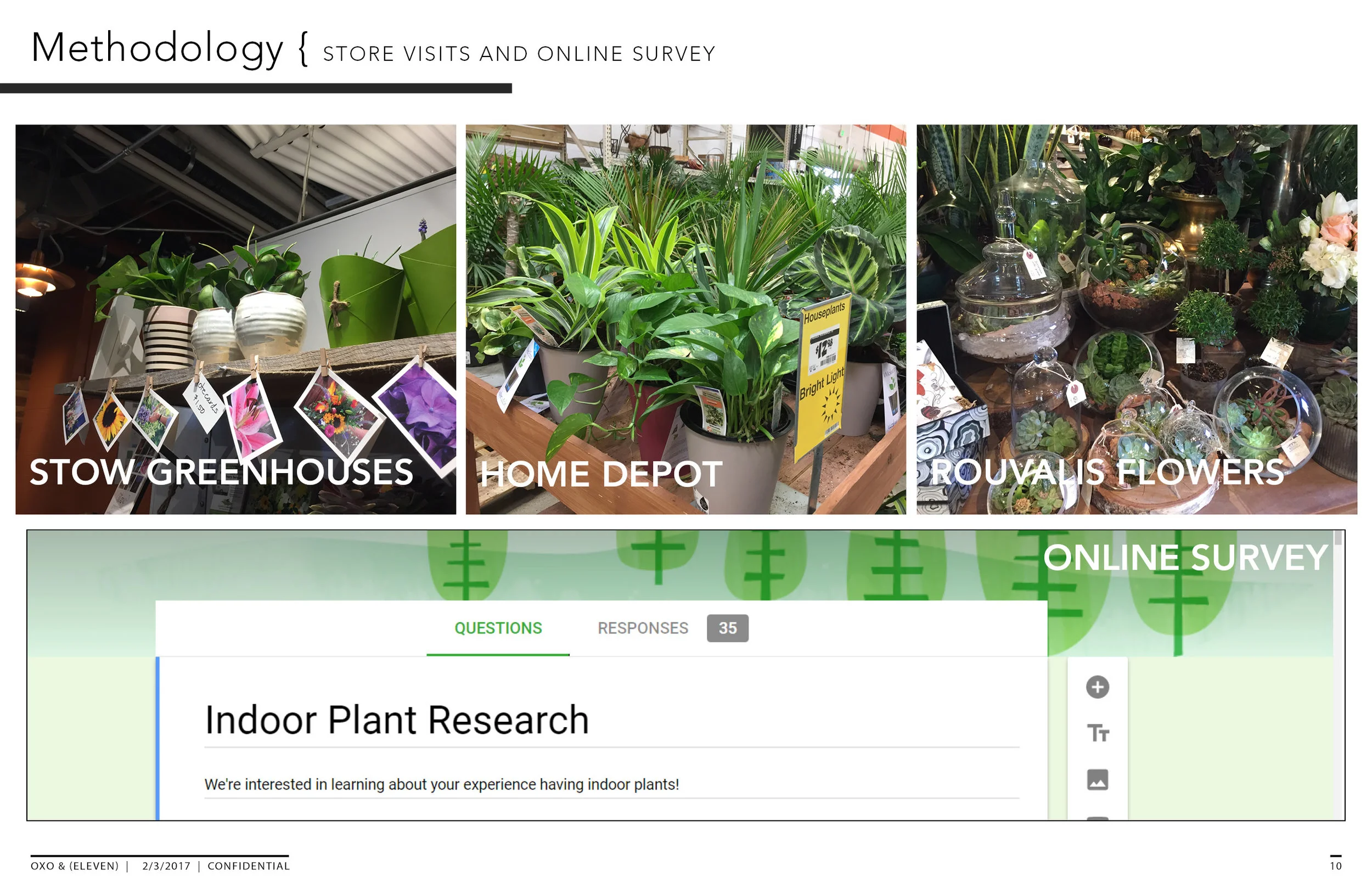Switch to the RESPONSES tab
The width and height of the screenshot is (1372, 888).
643,628
